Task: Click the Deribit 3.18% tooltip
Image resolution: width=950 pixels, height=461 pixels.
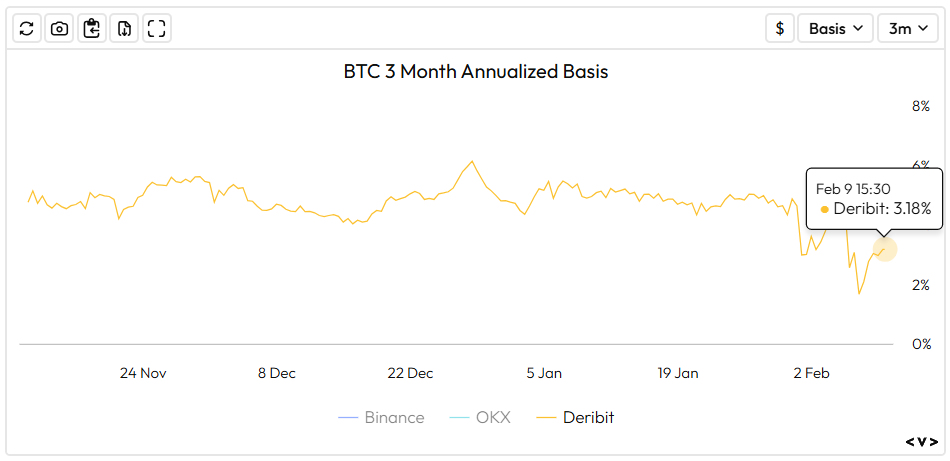Action: coord(874,199)
